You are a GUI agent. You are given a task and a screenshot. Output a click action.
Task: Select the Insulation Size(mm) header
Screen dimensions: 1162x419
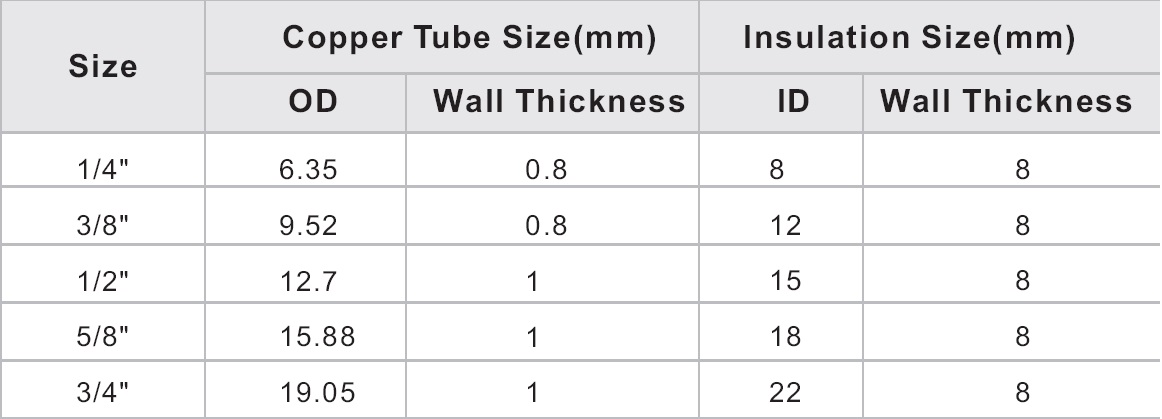pos(909,38)
